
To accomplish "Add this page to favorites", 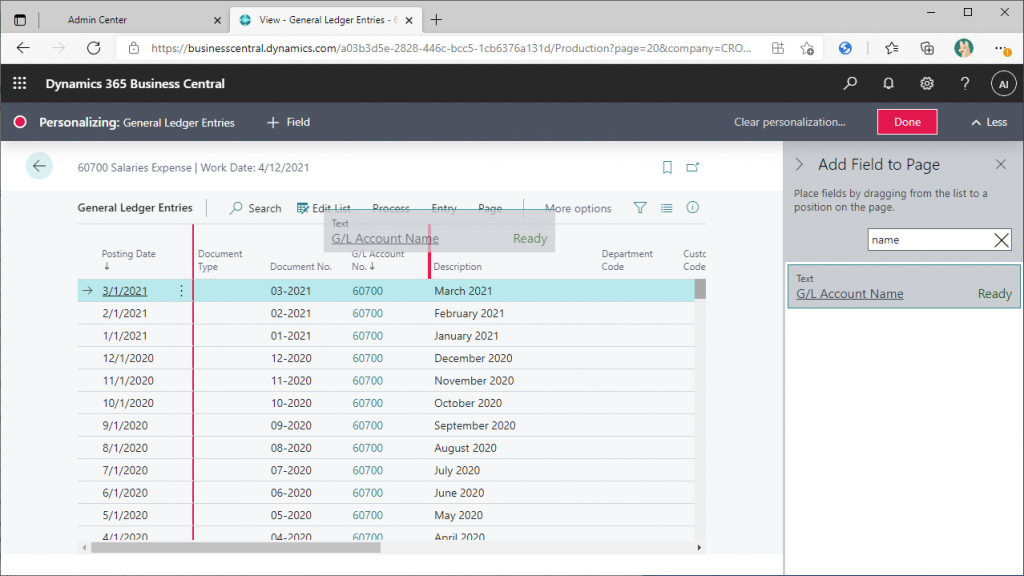I will 807,48.
